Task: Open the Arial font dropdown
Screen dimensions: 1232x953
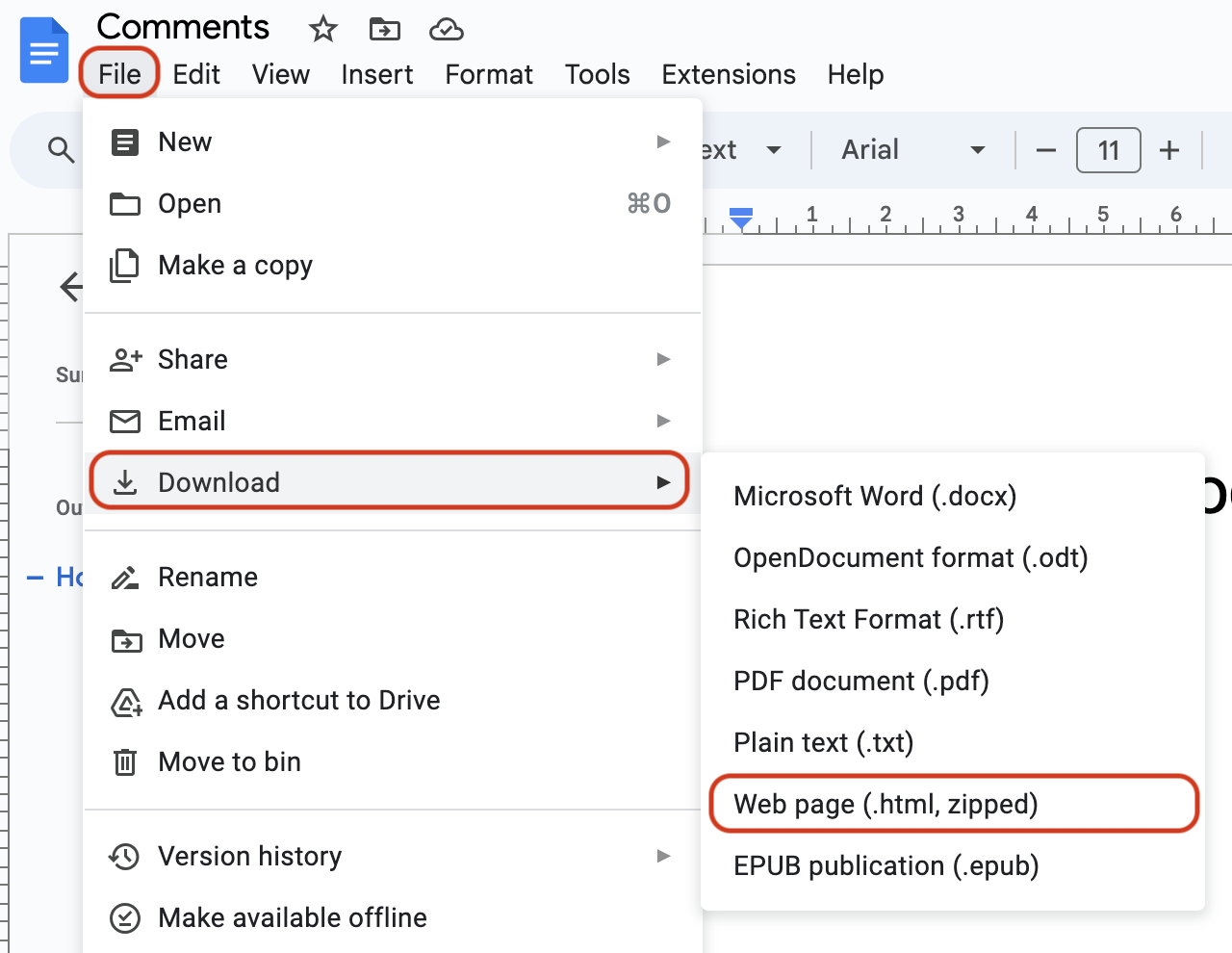Action: [912, 150]
